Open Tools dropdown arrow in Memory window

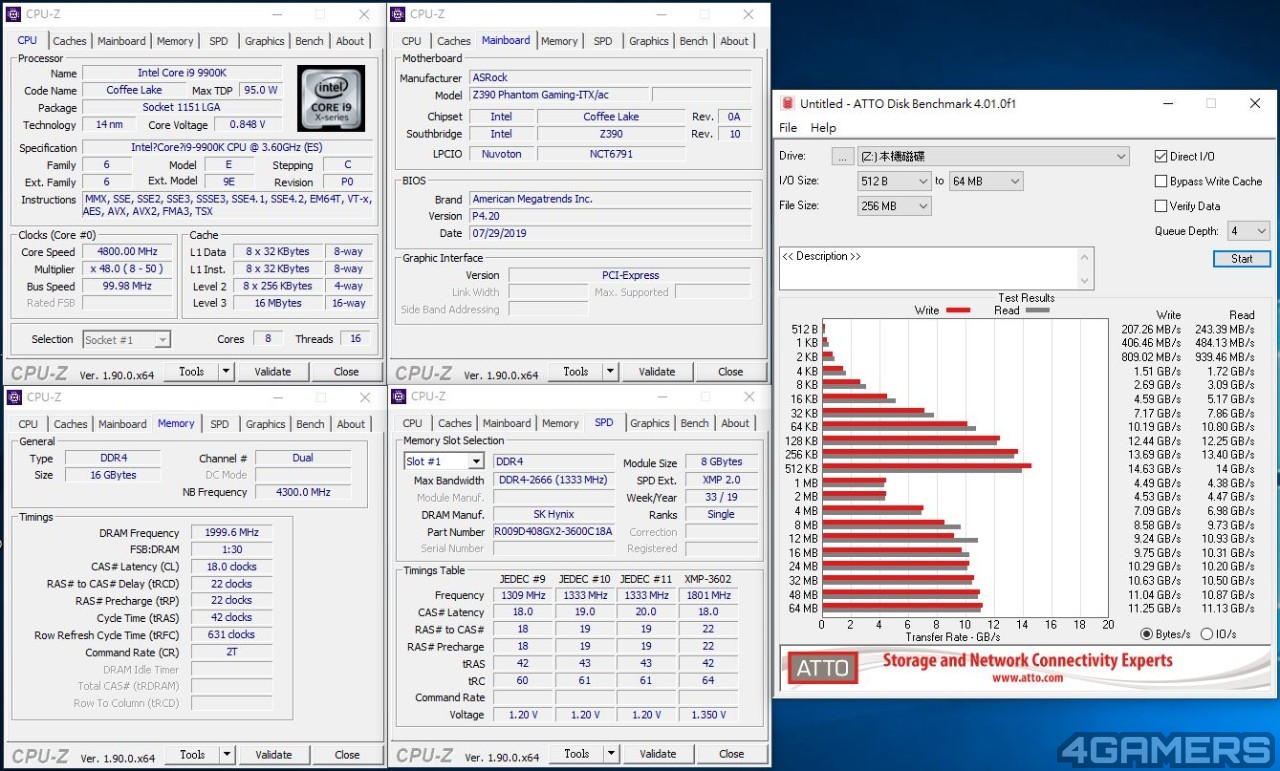pyautogui.click(x=227, y=755)
